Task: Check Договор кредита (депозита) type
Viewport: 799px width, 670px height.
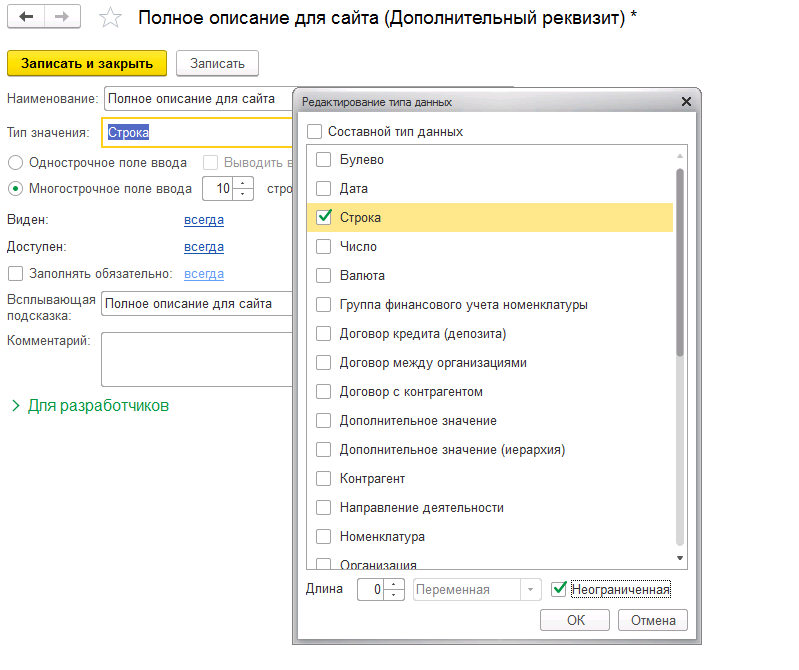Action: [324, 334]
